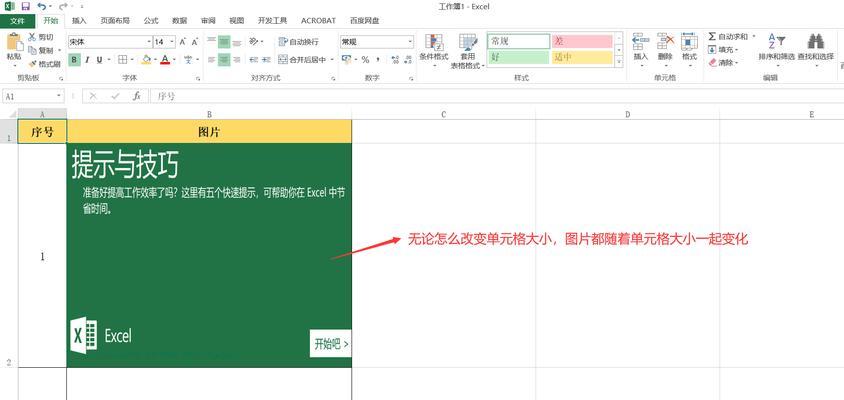This screenshot has height=400, width=844.
Task: Click the formula bar input field
Action: pyautogui.click(x=497, y=96)
